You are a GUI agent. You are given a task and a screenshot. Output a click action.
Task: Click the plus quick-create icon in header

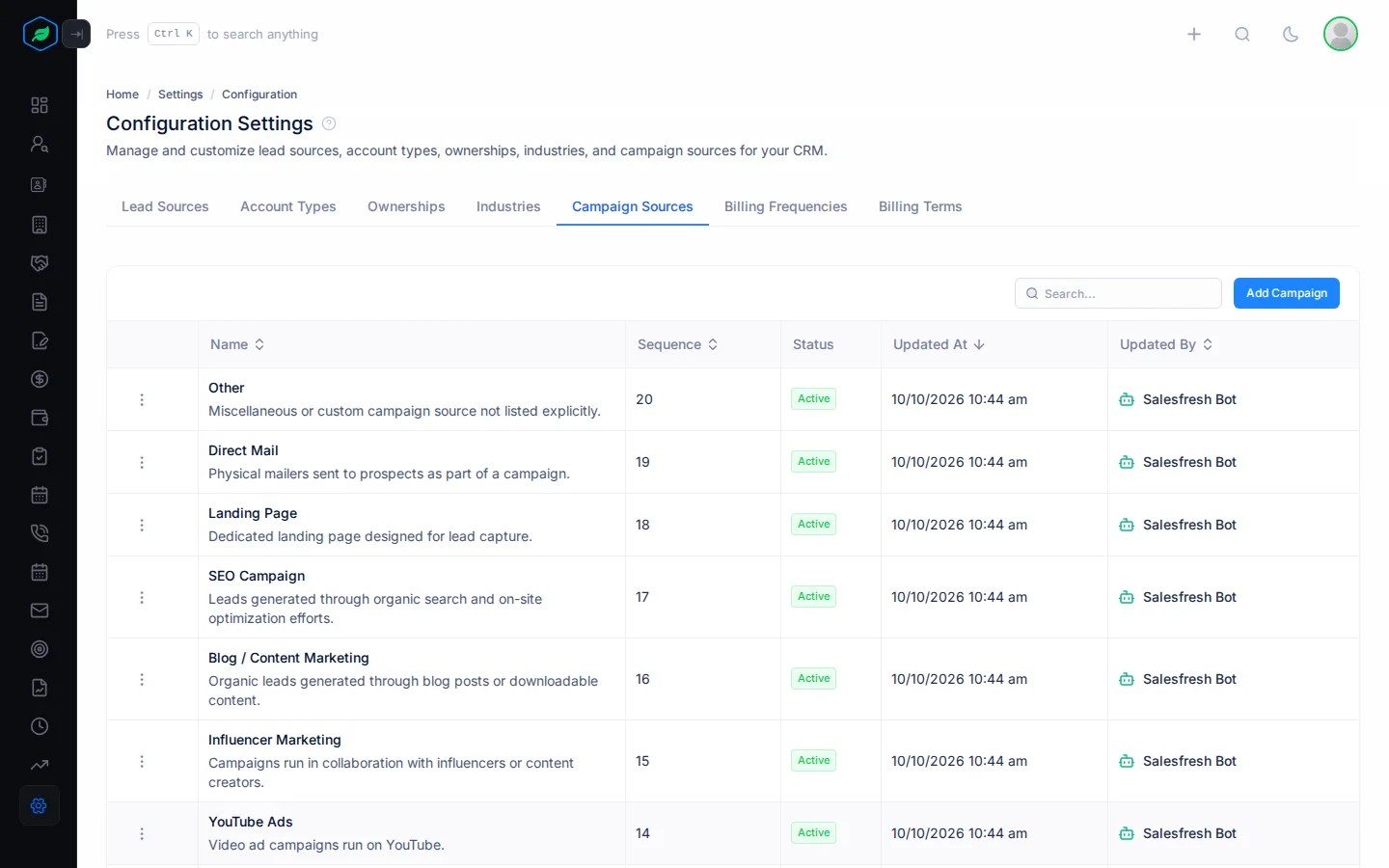[1194, 34]
